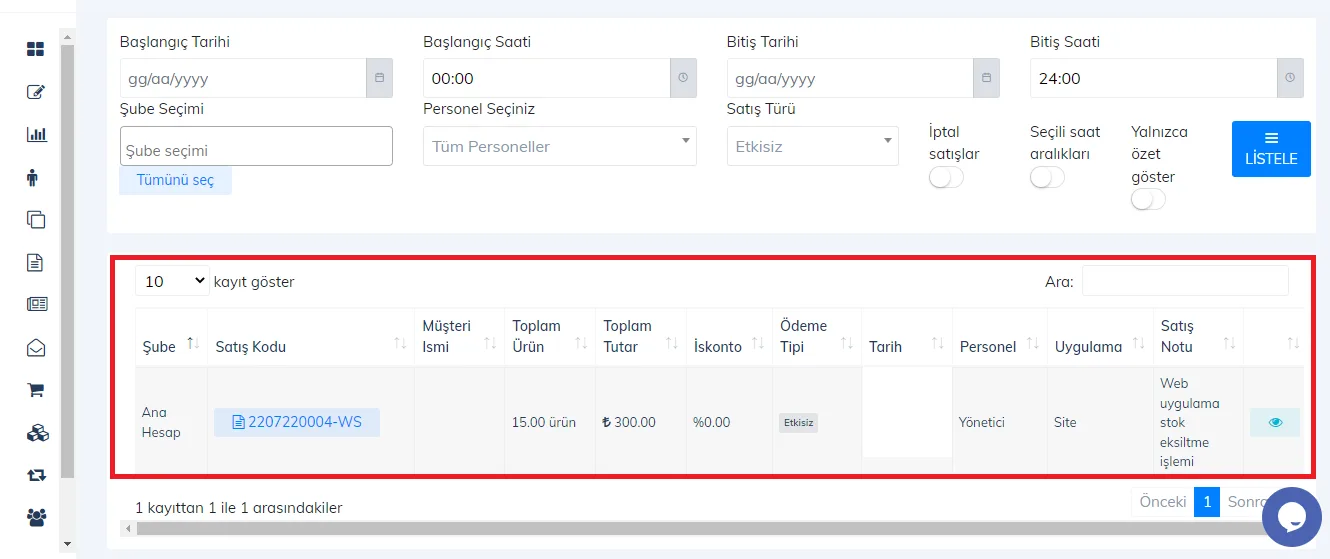This screenshot has width=1330, height=559.
Task: Click the shopping cart icon in sidebar
Action: point(36,390)
